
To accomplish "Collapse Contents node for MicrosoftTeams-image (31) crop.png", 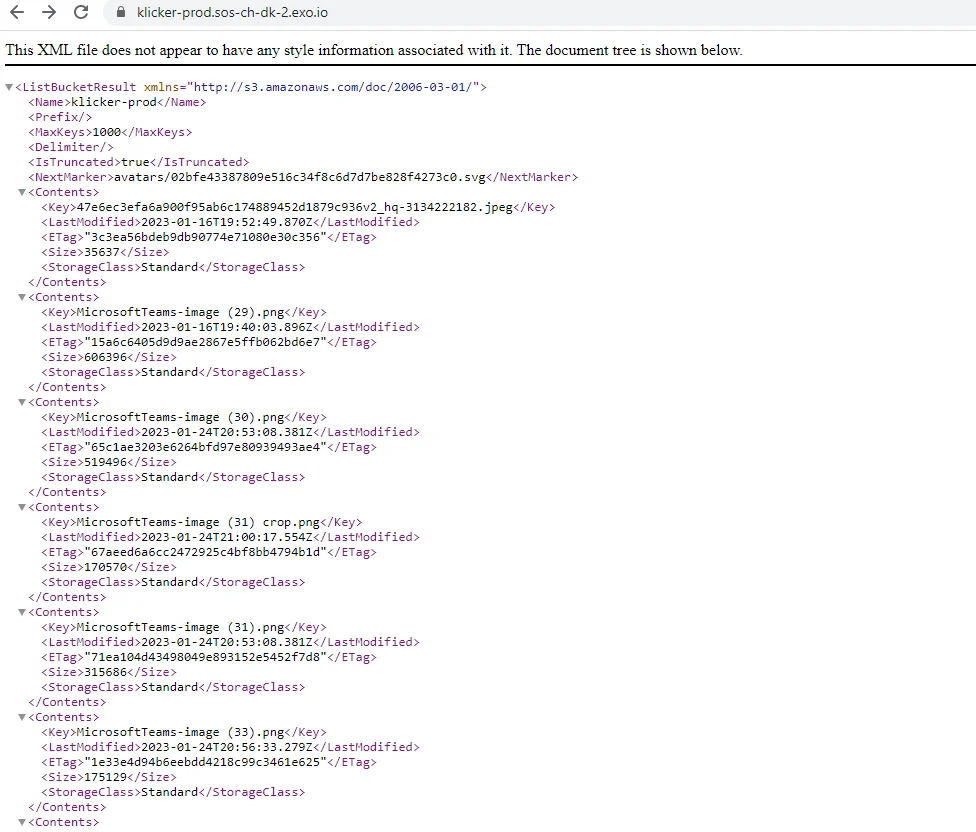I will pos(22,507).
